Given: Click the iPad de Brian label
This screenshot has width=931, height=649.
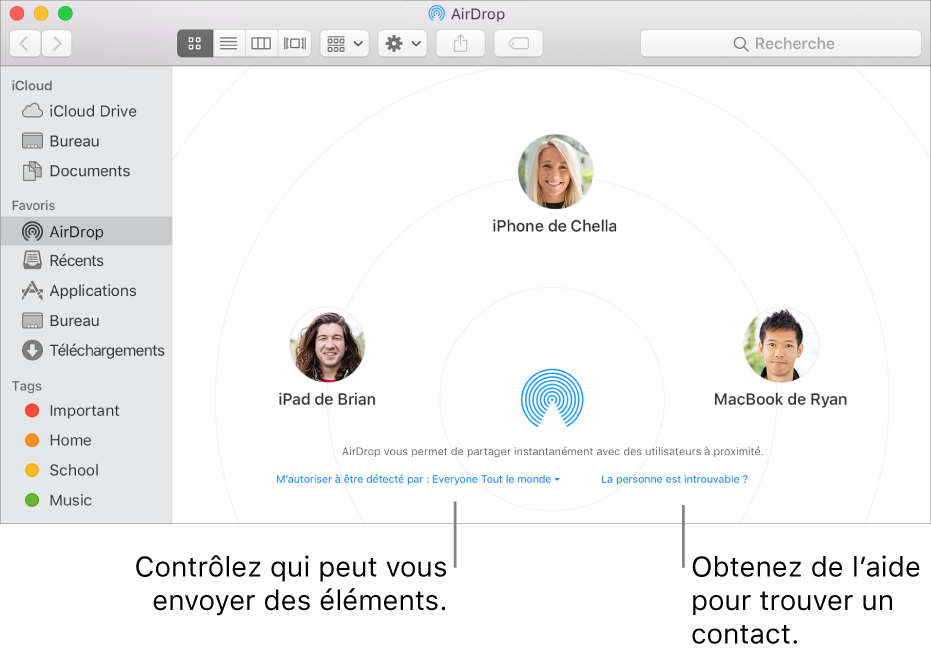Looking at the screenshot, I should (x=327, y=399).
